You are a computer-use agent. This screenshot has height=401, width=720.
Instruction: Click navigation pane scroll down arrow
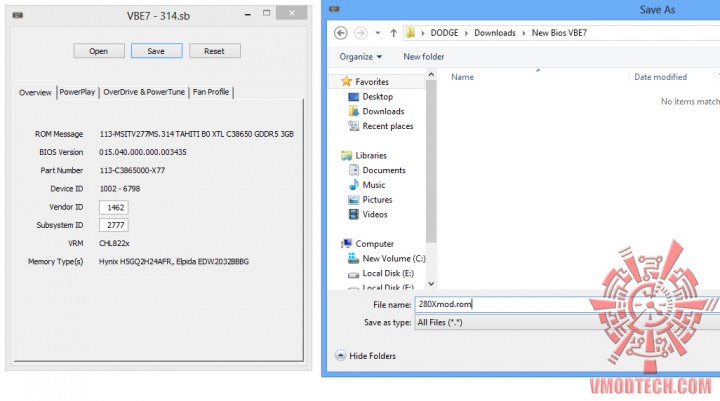431,284
